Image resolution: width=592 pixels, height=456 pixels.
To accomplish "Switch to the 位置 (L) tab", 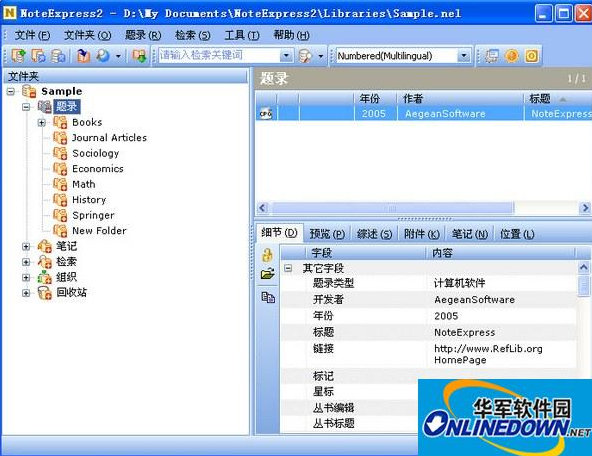I will coord(517,234).
